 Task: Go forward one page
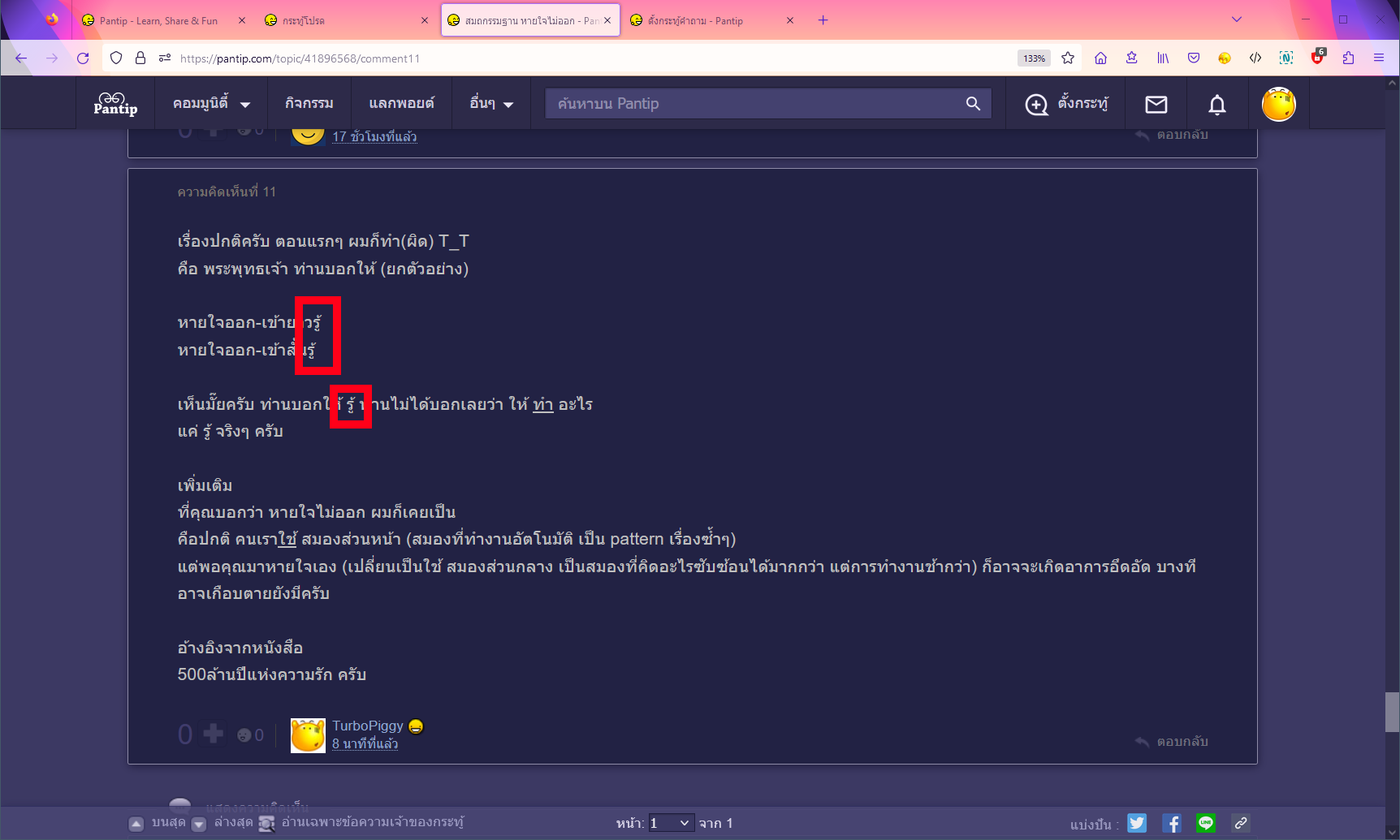[x=52, y=58]
